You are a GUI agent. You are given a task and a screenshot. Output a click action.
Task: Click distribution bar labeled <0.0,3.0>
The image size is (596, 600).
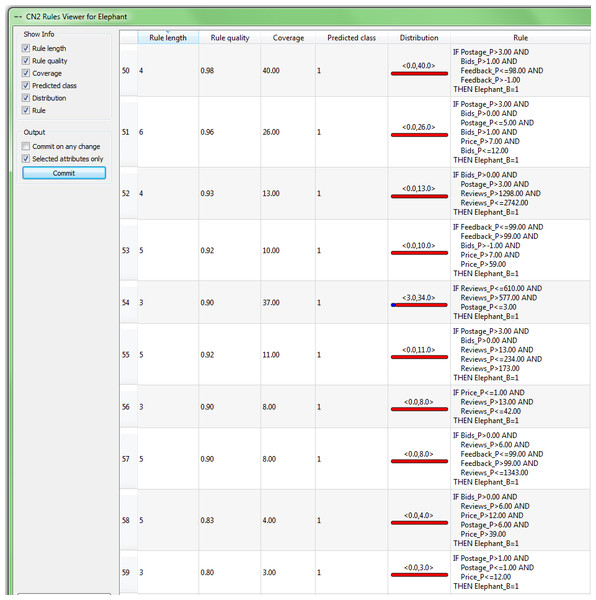419,575
